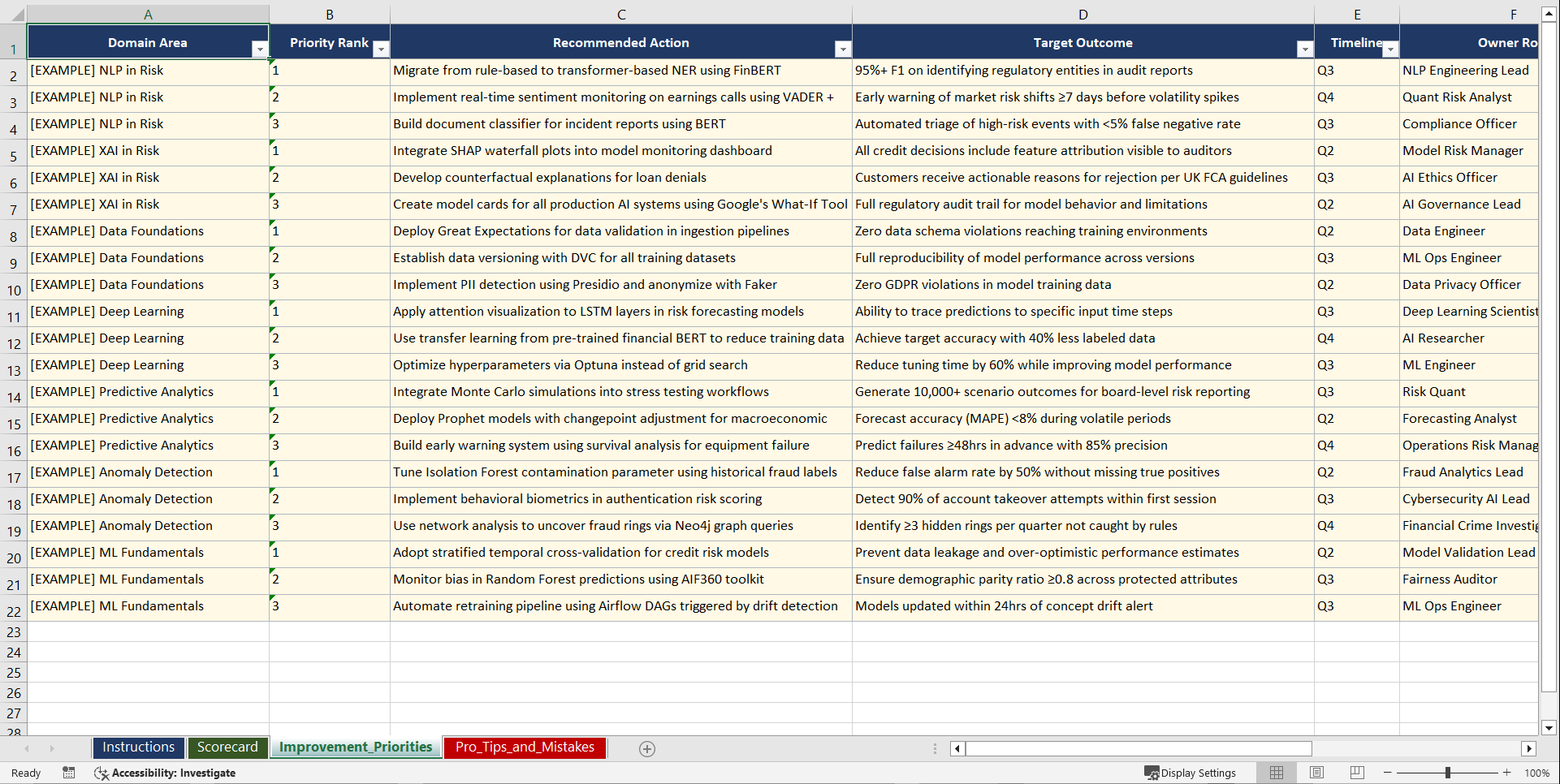Add a new worksheet with the plus button
This screenshot has height=784, width=1560.
pos(647,748)
